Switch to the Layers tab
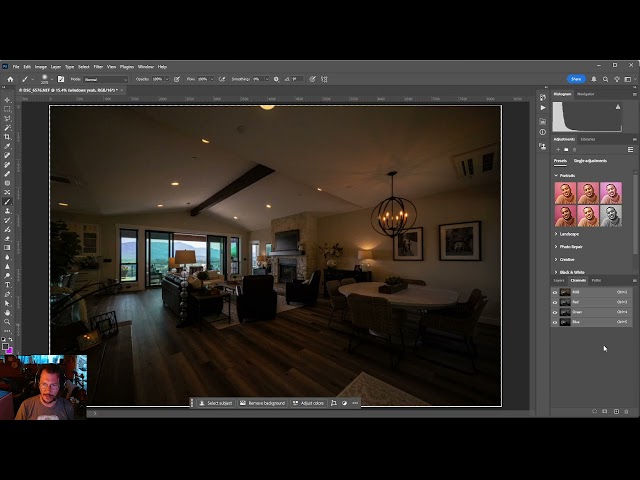The image size is (640, 480). pos(558,280)
